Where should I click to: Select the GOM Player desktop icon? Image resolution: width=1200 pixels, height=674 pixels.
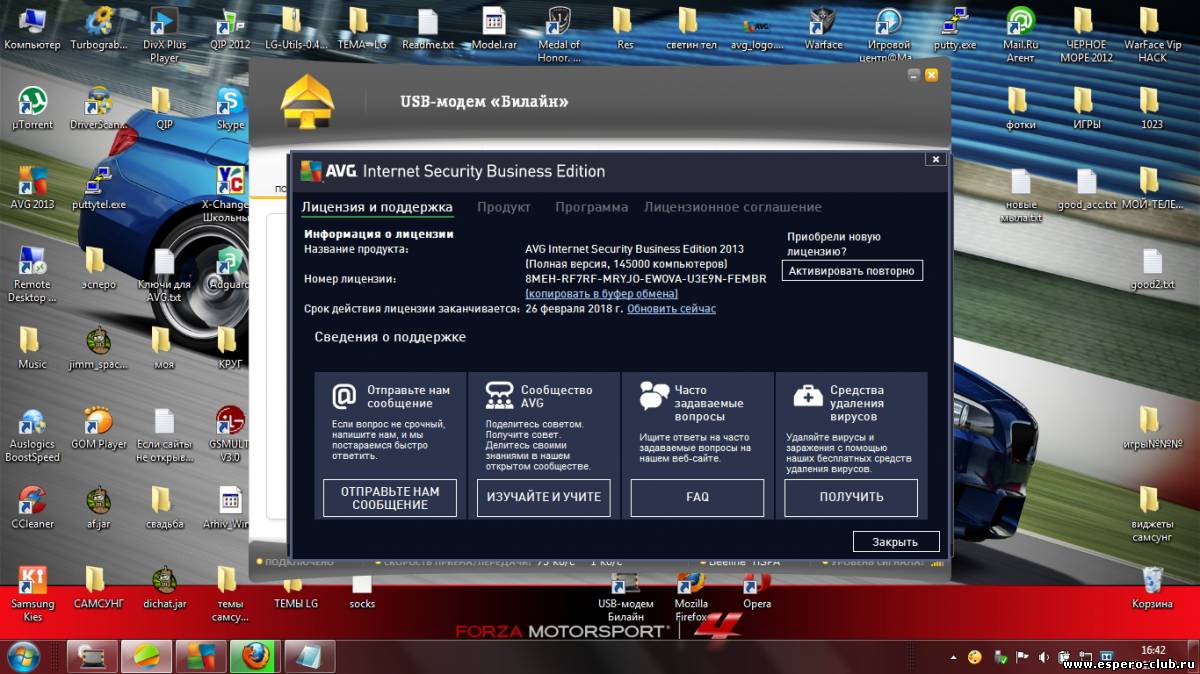[98, 428]
